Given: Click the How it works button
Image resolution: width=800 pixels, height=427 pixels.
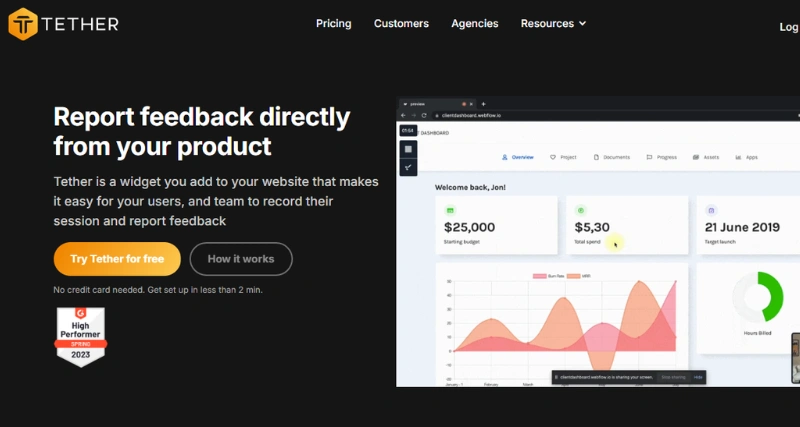Looking at the screenshot, I should (241, 259).
